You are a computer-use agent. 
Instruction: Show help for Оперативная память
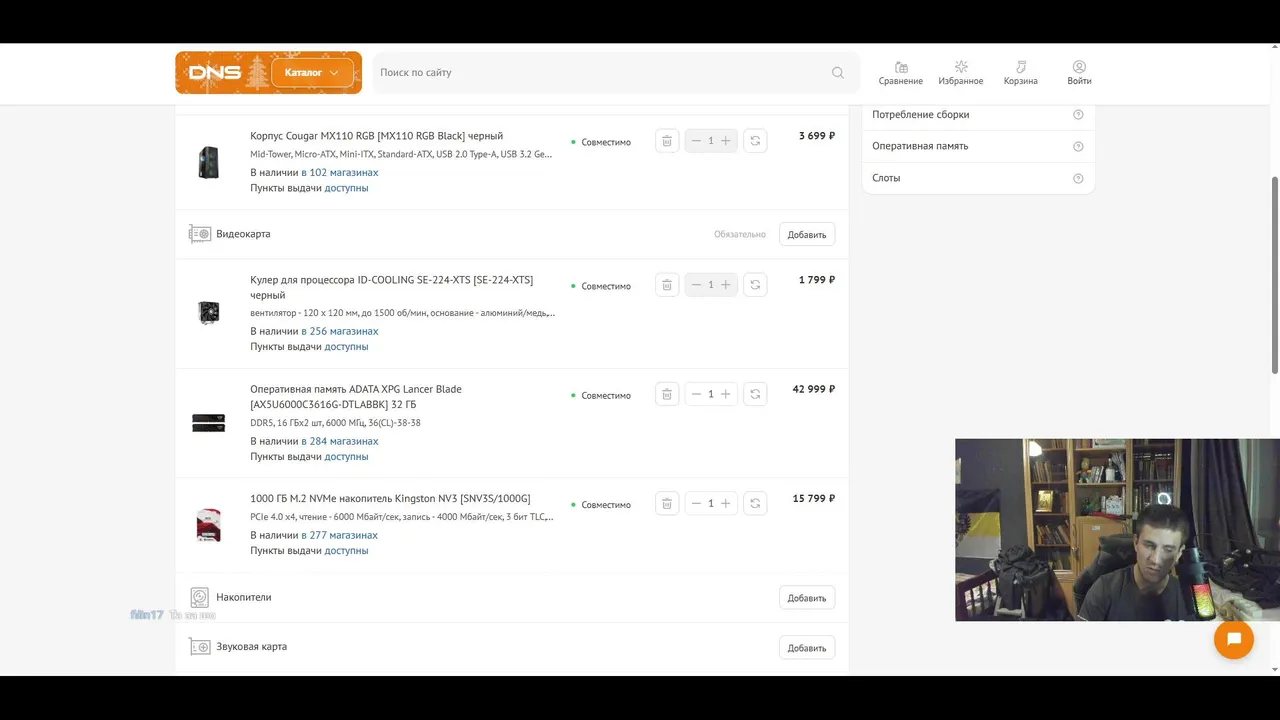(x=1078, y=147)
